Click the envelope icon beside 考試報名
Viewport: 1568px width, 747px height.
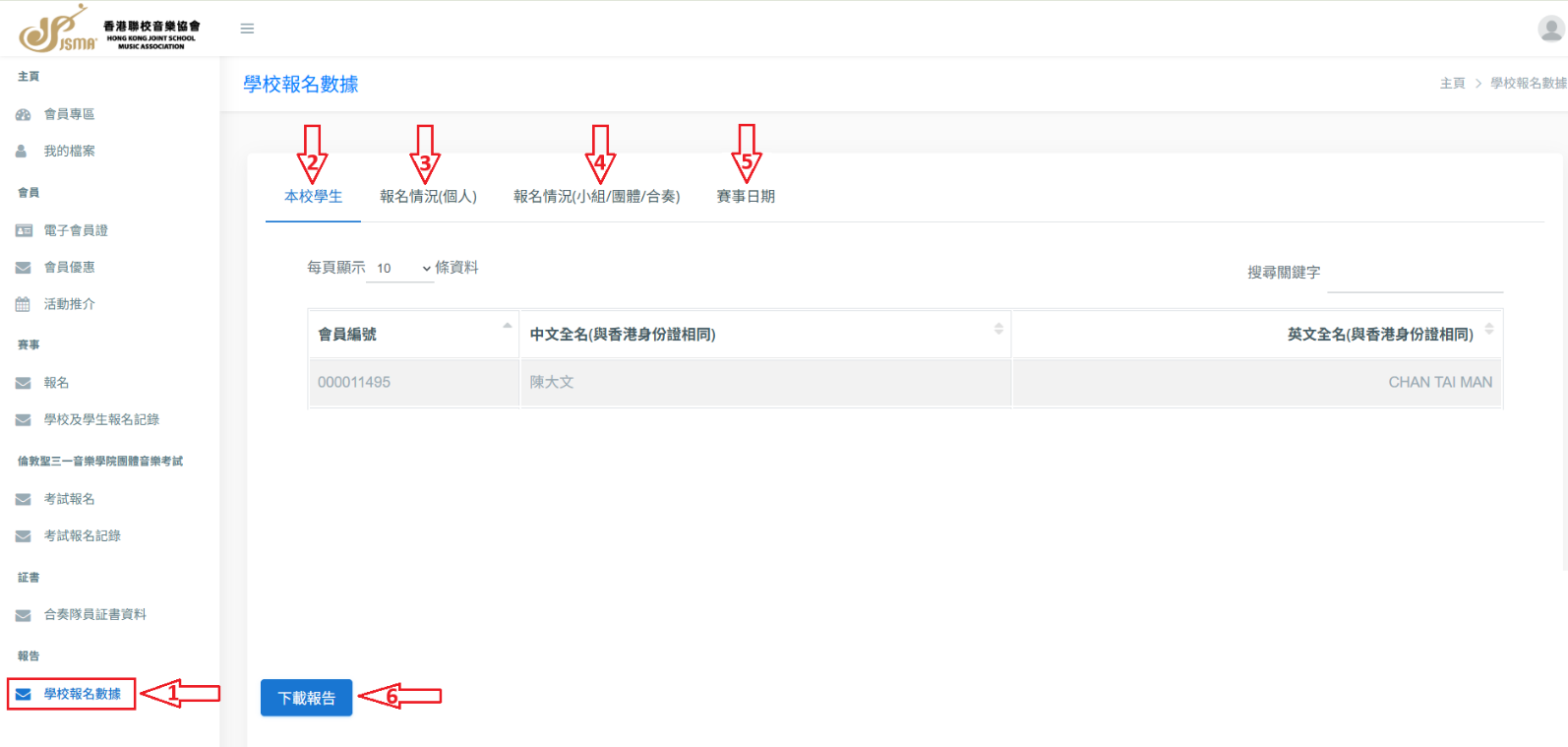pyautogui.click(x=23, y=499)
